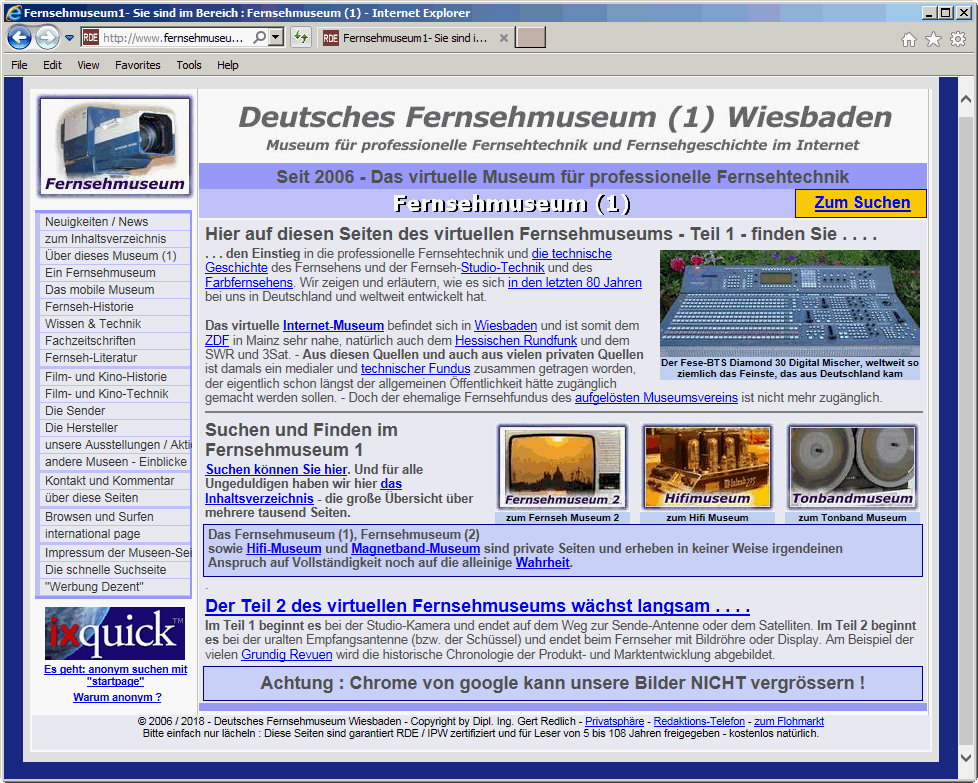Click the scrollbar up arrow
The width and height of the screenshot is (978, 783).
[966, 99]
